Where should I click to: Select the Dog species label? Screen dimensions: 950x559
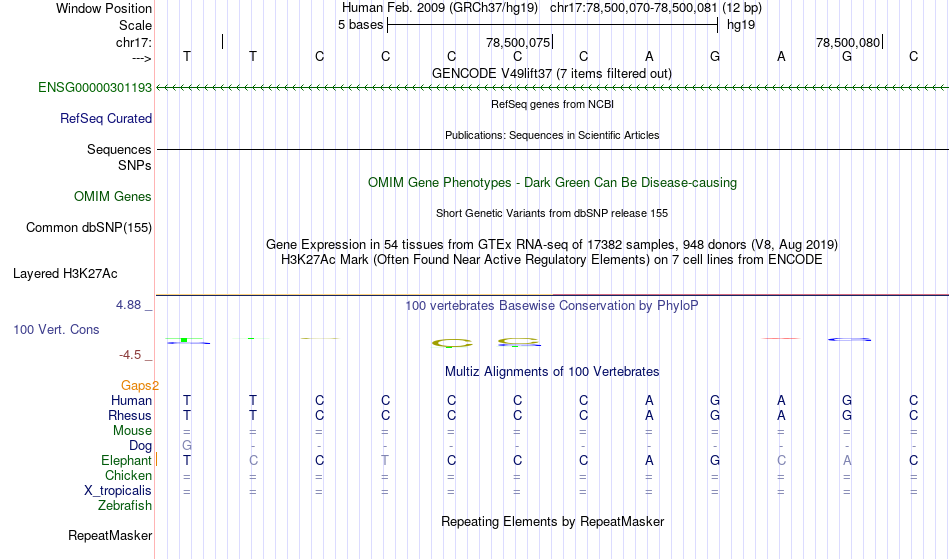click(x=140, y=446)
